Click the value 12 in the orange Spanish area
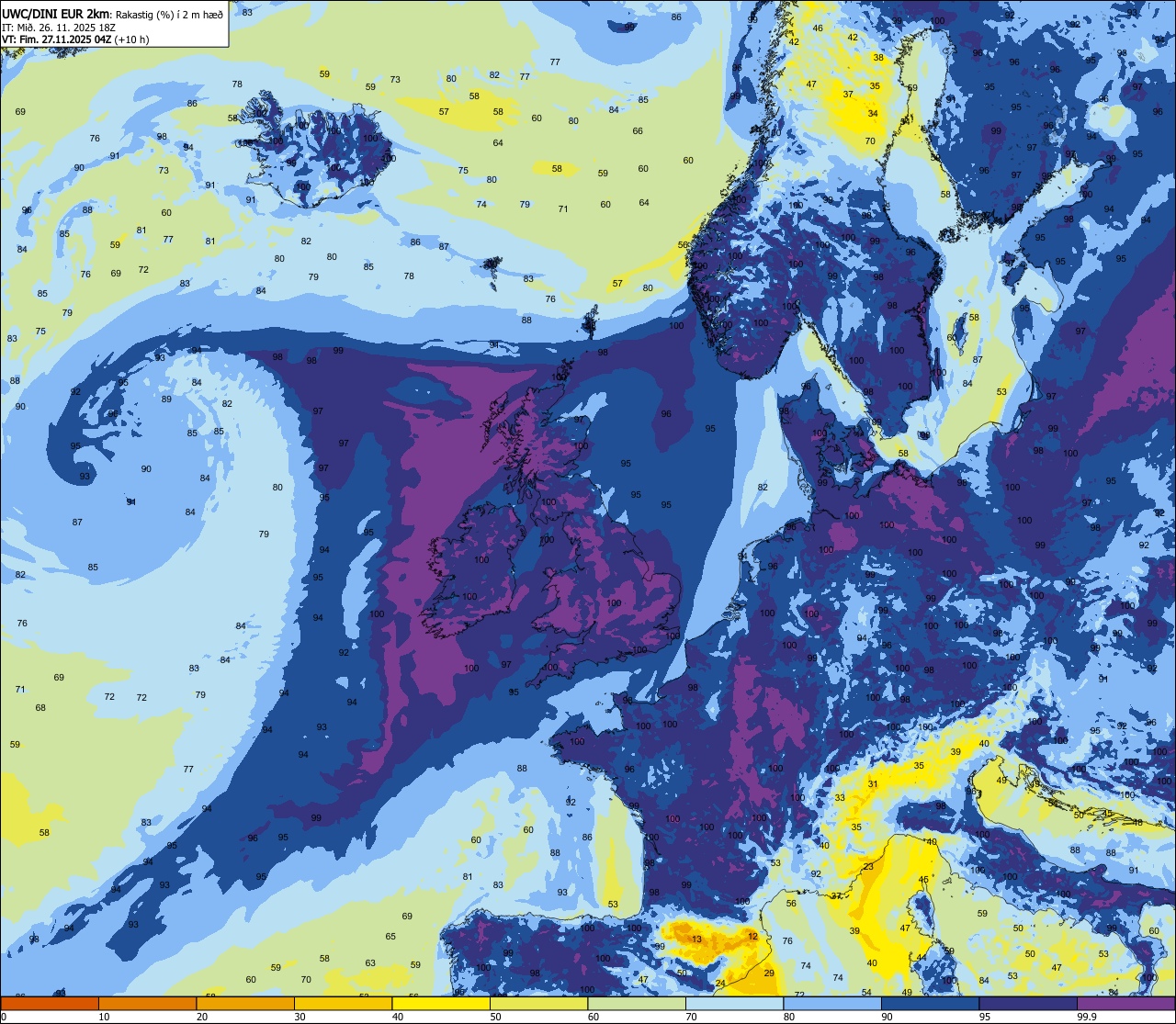This screenshot has height=1024, width=1176. [x=752, y=936]
